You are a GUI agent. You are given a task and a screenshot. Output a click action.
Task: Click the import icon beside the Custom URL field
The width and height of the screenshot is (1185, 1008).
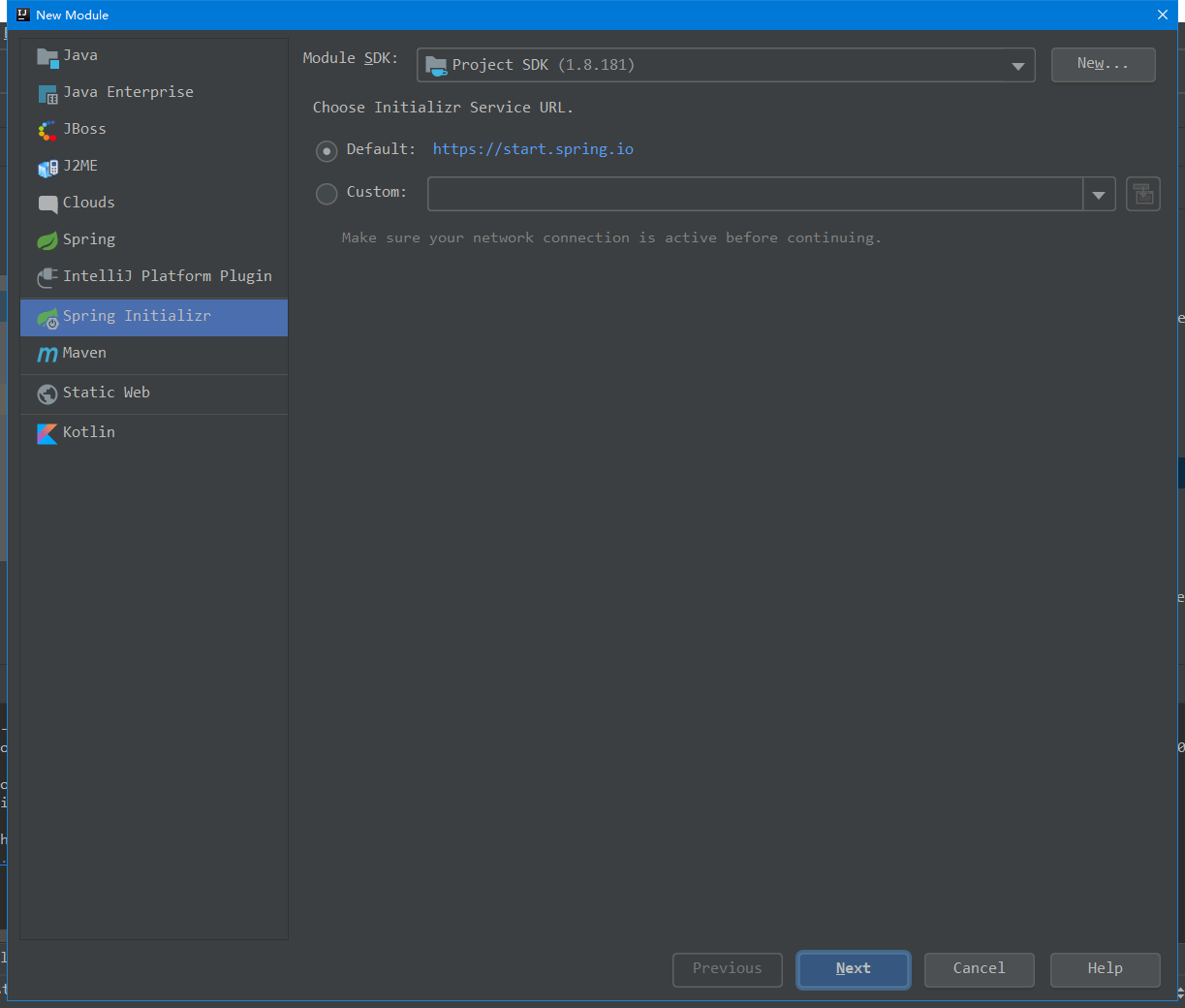tap(1143, 194)
